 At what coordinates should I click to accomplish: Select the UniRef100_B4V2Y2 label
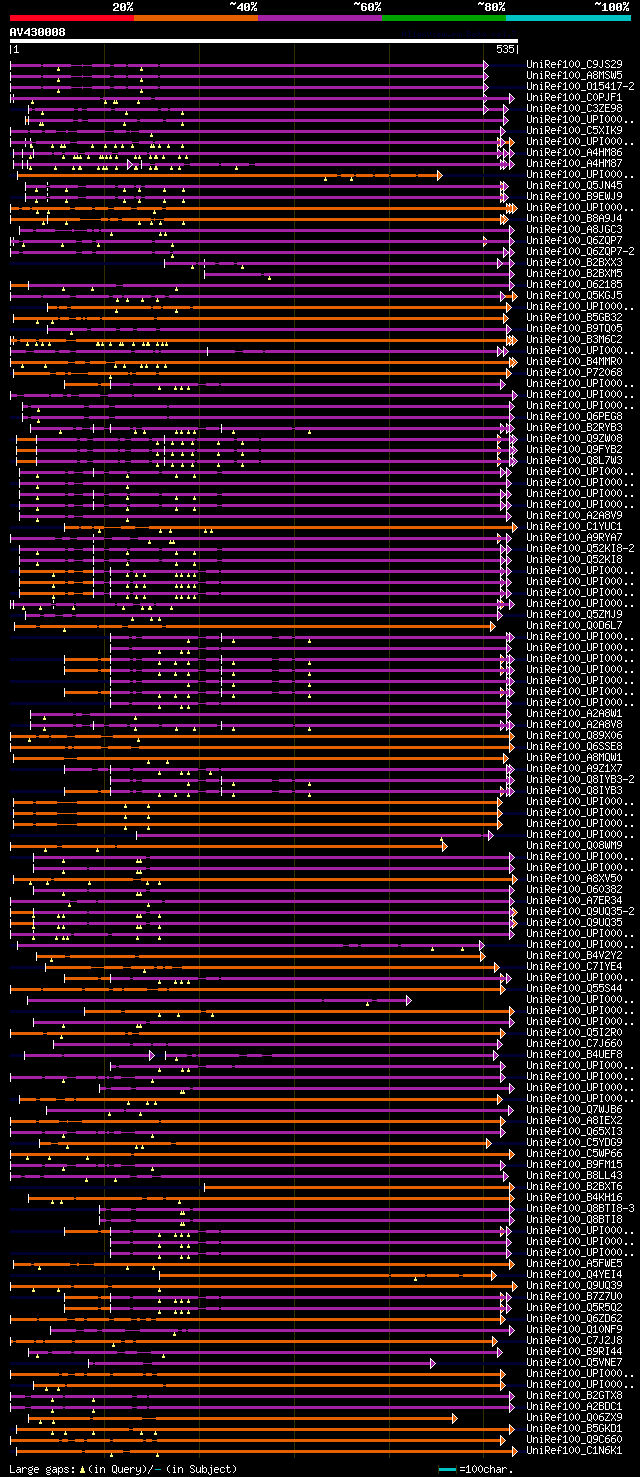click(x=574, y=955)
